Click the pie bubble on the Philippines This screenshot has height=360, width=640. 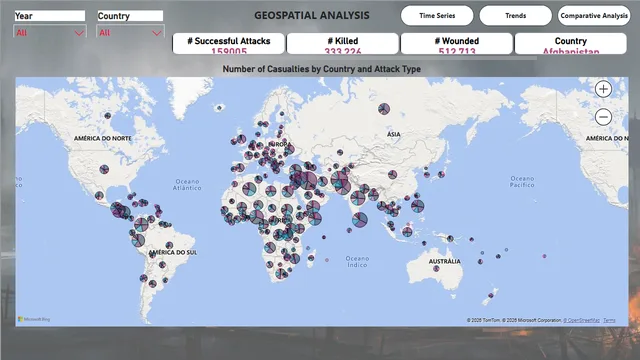coord(418,206)
